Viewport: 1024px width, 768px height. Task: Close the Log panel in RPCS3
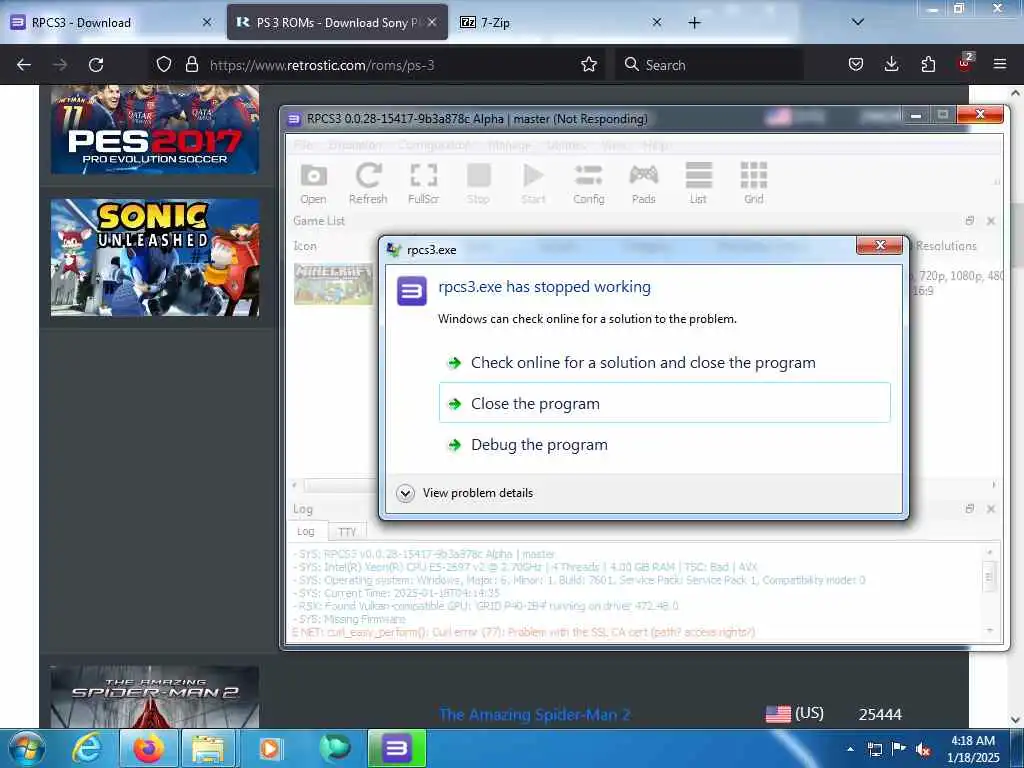[991, 508]
